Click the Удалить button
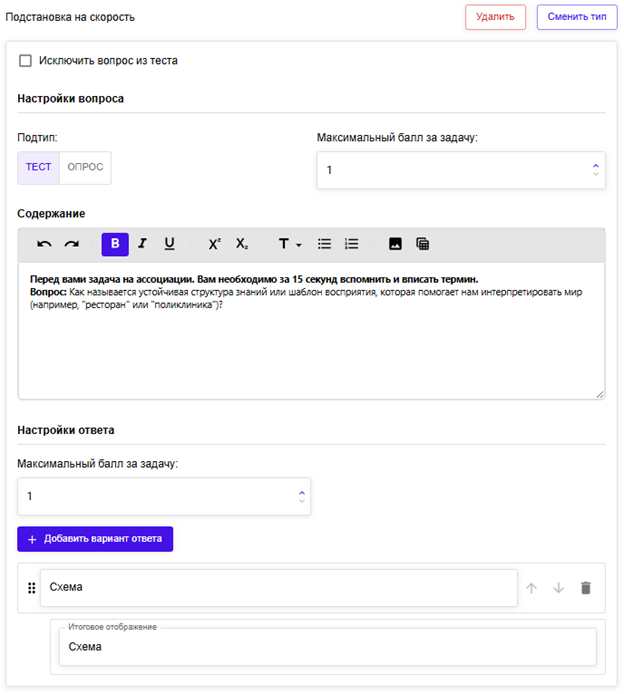The width and height of the screenshot is (624, 694). coord(495,17)
